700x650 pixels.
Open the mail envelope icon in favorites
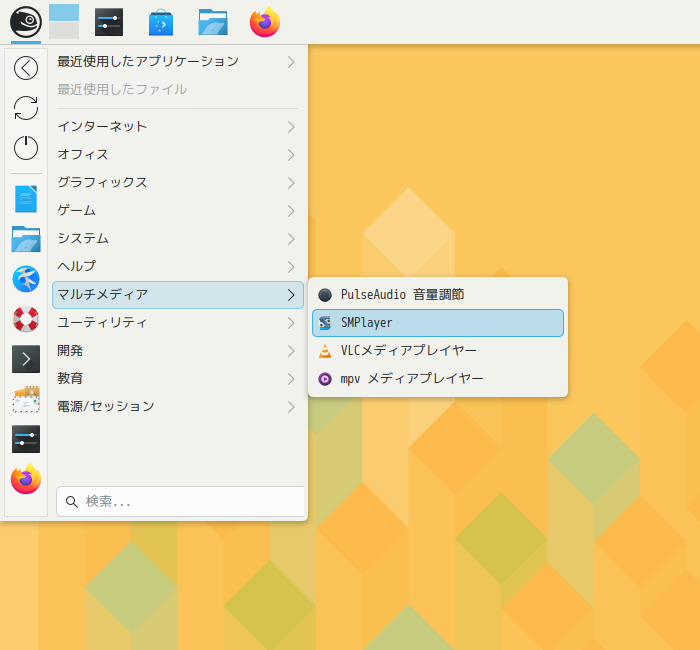pos(26,399)
